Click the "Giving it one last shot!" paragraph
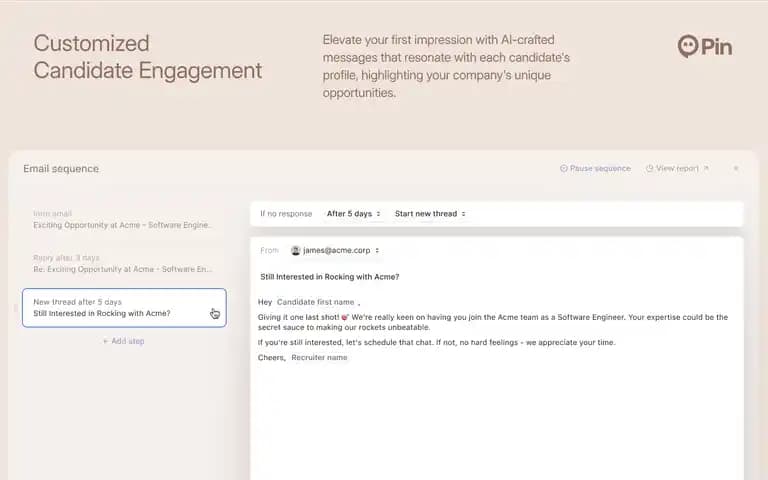This screenshot has width=768, height=480. [x=493, y=322]
